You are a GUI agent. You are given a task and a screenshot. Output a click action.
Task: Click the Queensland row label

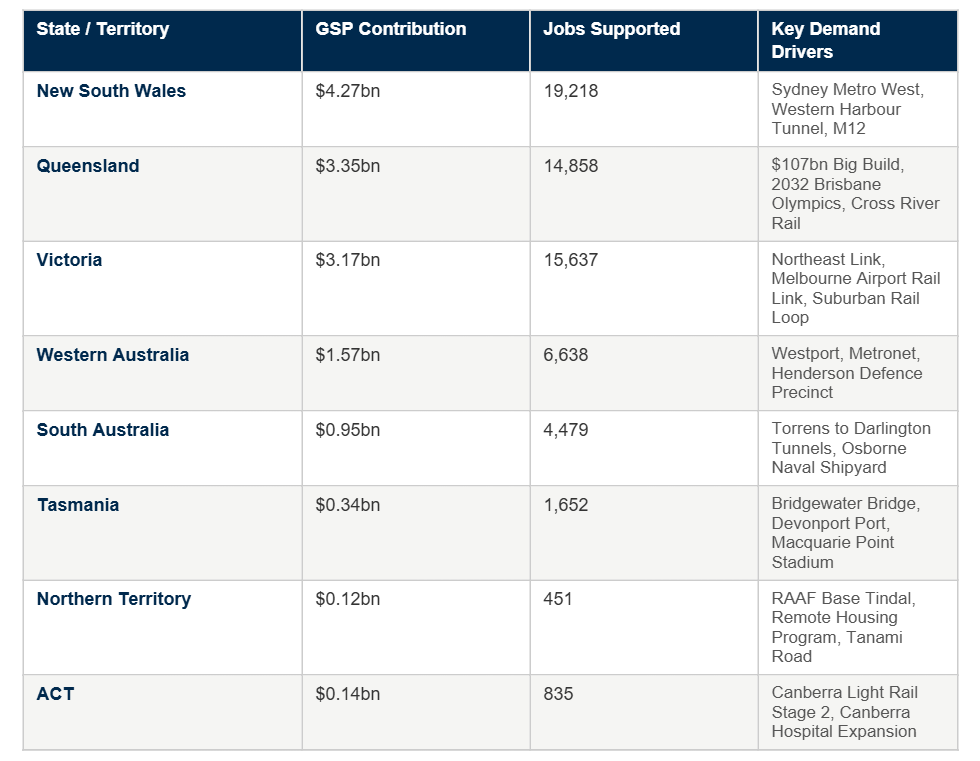coord(88,166)
